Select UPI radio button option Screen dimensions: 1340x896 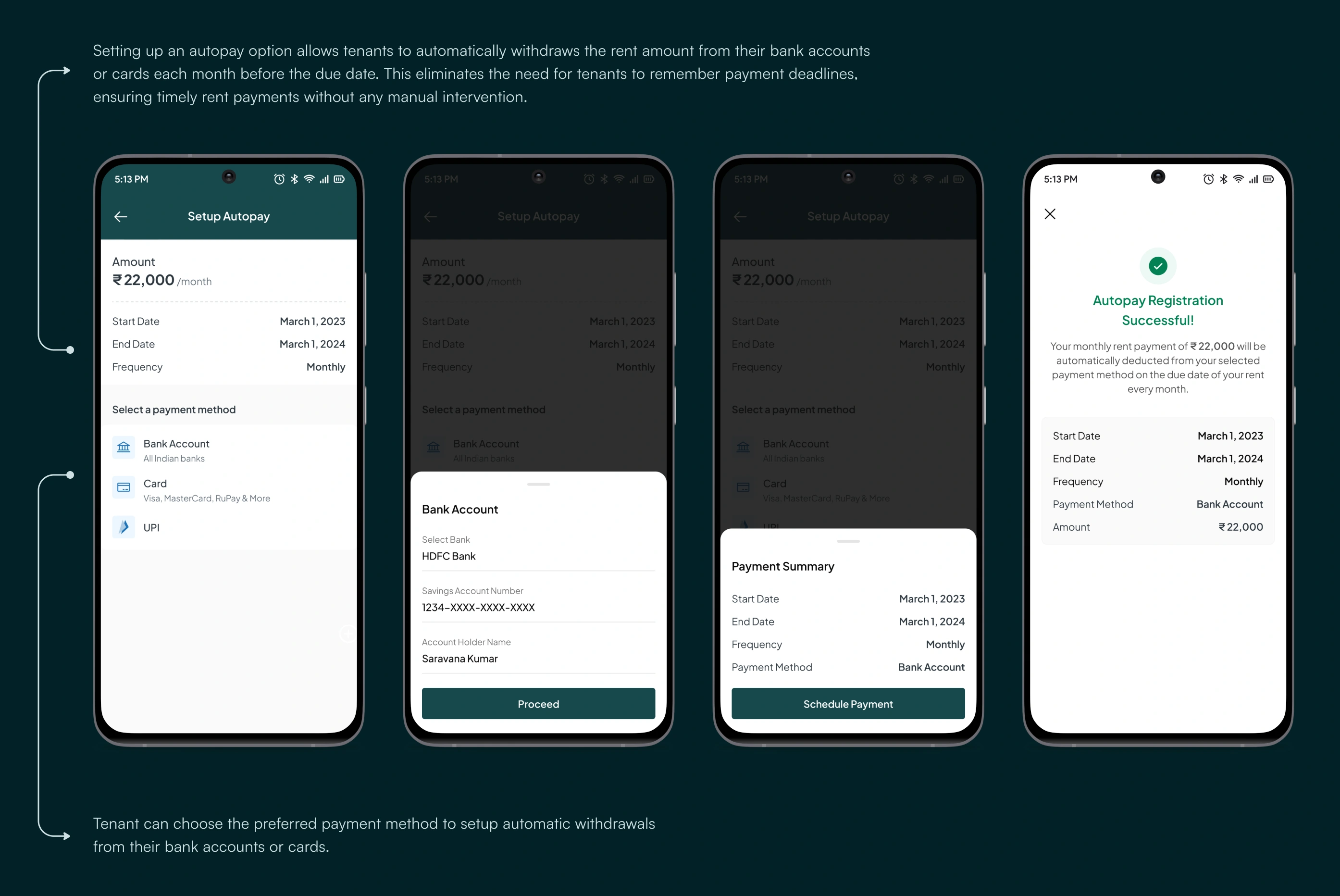point(152,528)
